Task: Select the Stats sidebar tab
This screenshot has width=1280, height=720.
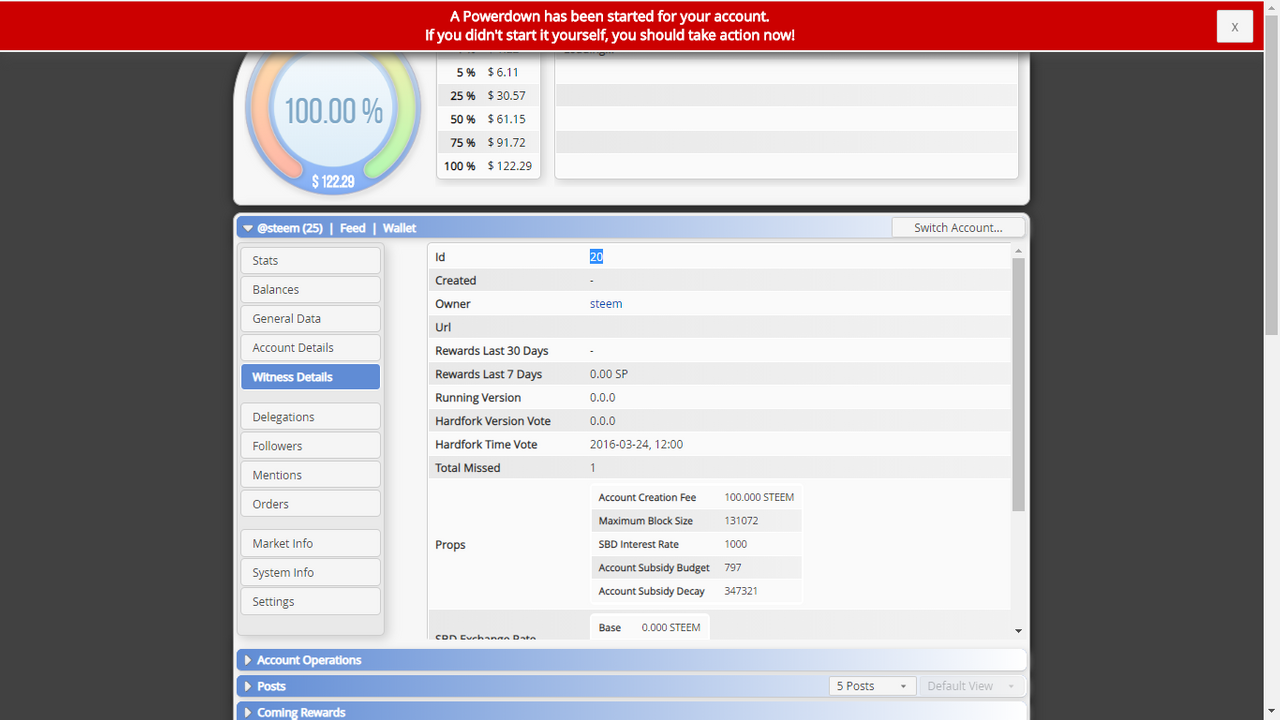Action: coord(310,260)
